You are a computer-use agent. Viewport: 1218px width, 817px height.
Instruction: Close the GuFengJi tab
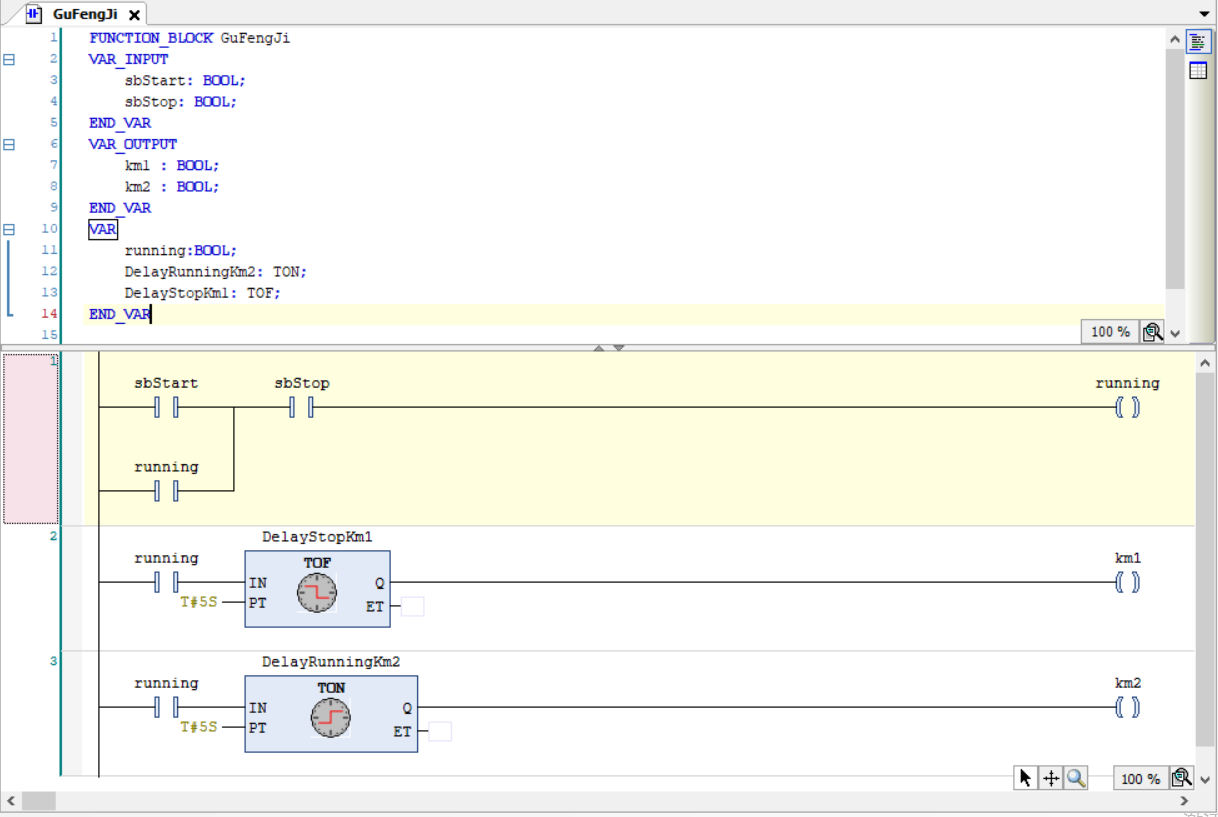(134, 15)
